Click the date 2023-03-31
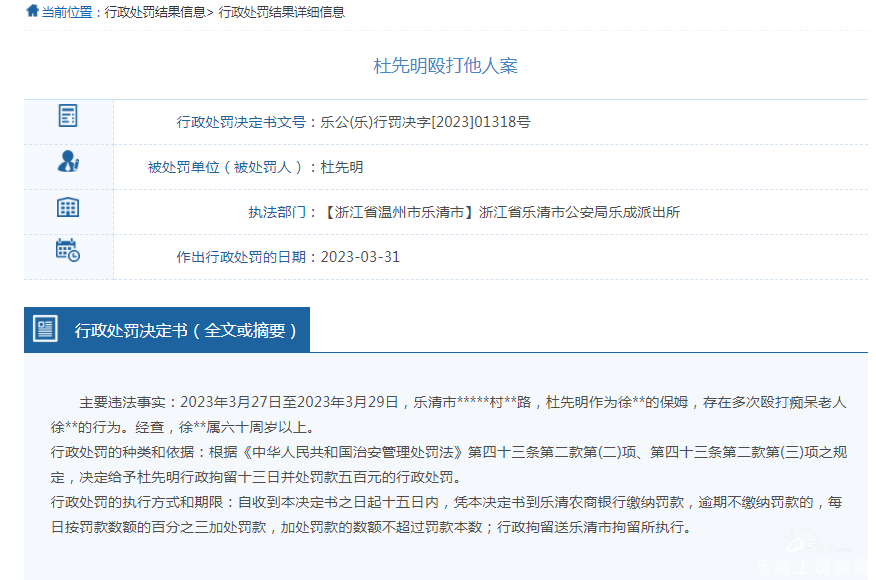876x580 pixels. coord(360,257)
